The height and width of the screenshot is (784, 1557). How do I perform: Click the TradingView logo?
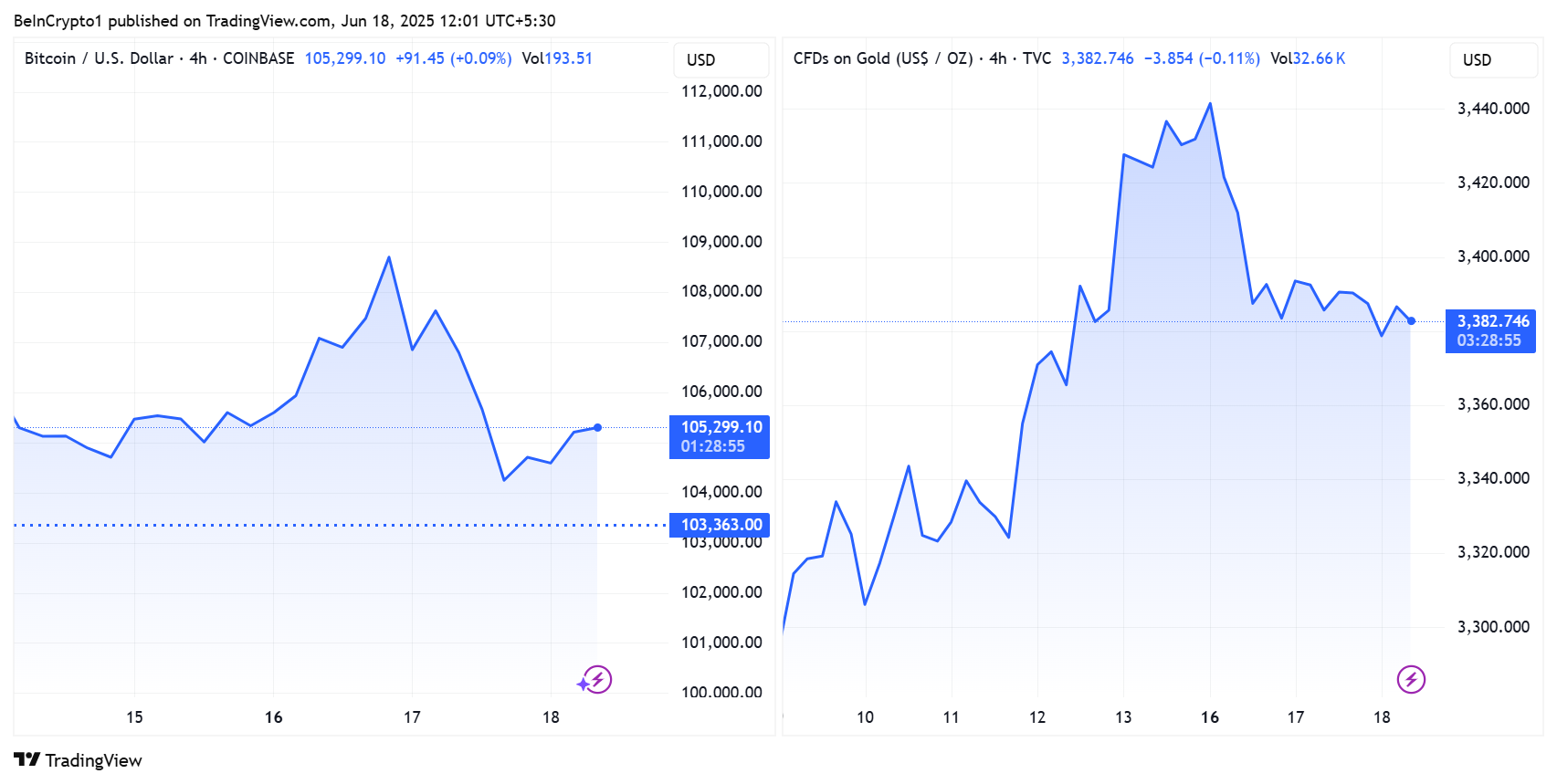(27, 760)
